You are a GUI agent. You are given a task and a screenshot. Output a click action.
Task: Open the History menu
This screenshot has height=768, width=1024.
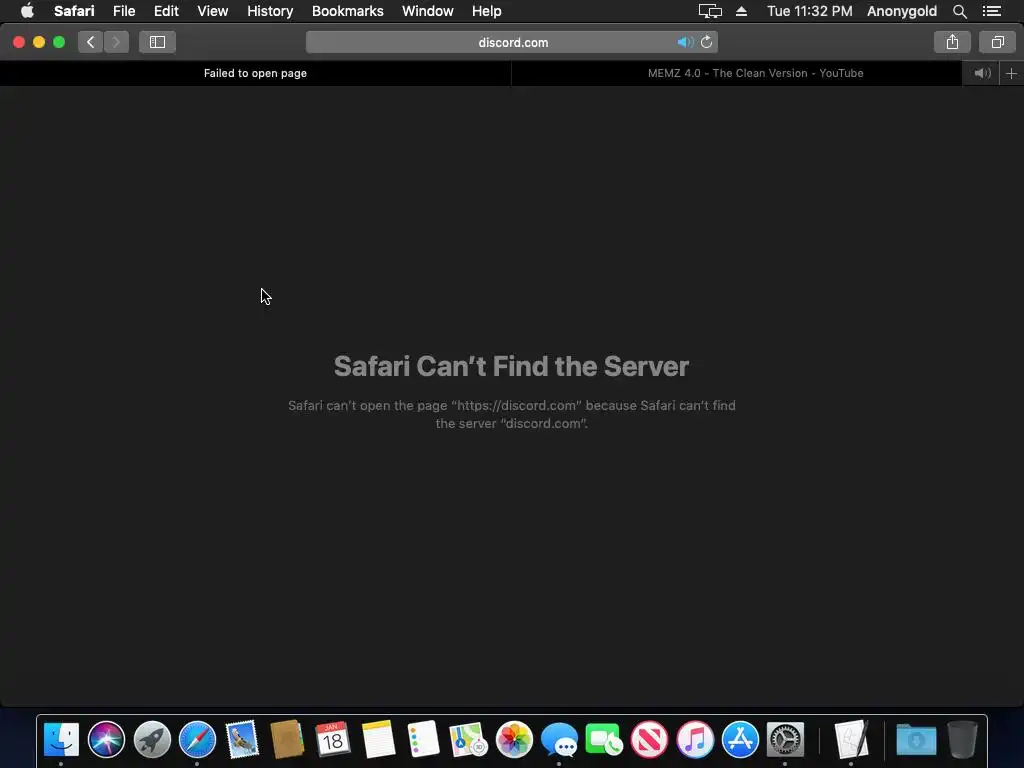point(270,11)
